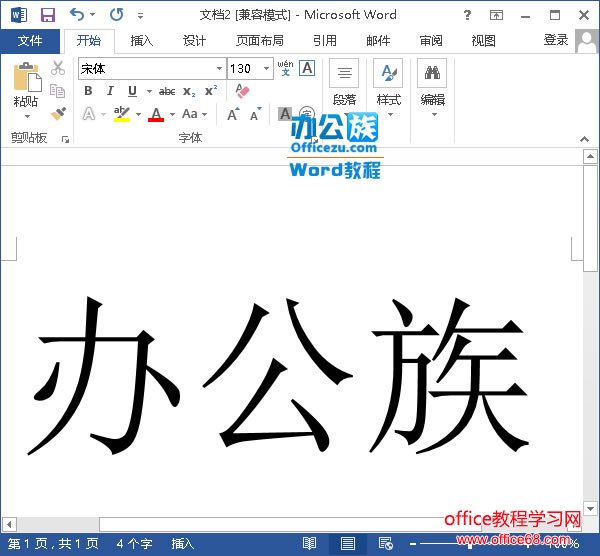Select the Format Painter brush
The image size is (600, 556).
click(x=58, y=113)
